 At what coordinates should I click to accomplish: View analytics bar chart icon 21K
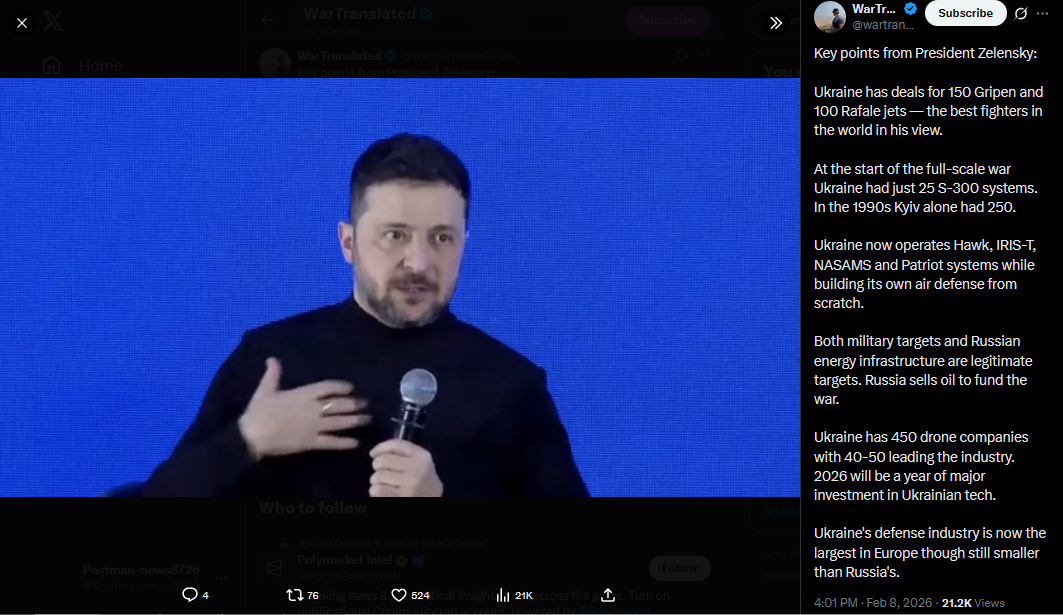(515, 595)
